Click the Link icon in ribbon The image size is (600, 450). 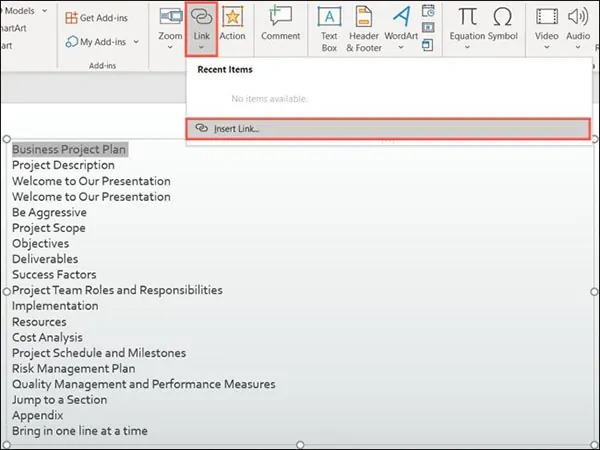(201, 17)
